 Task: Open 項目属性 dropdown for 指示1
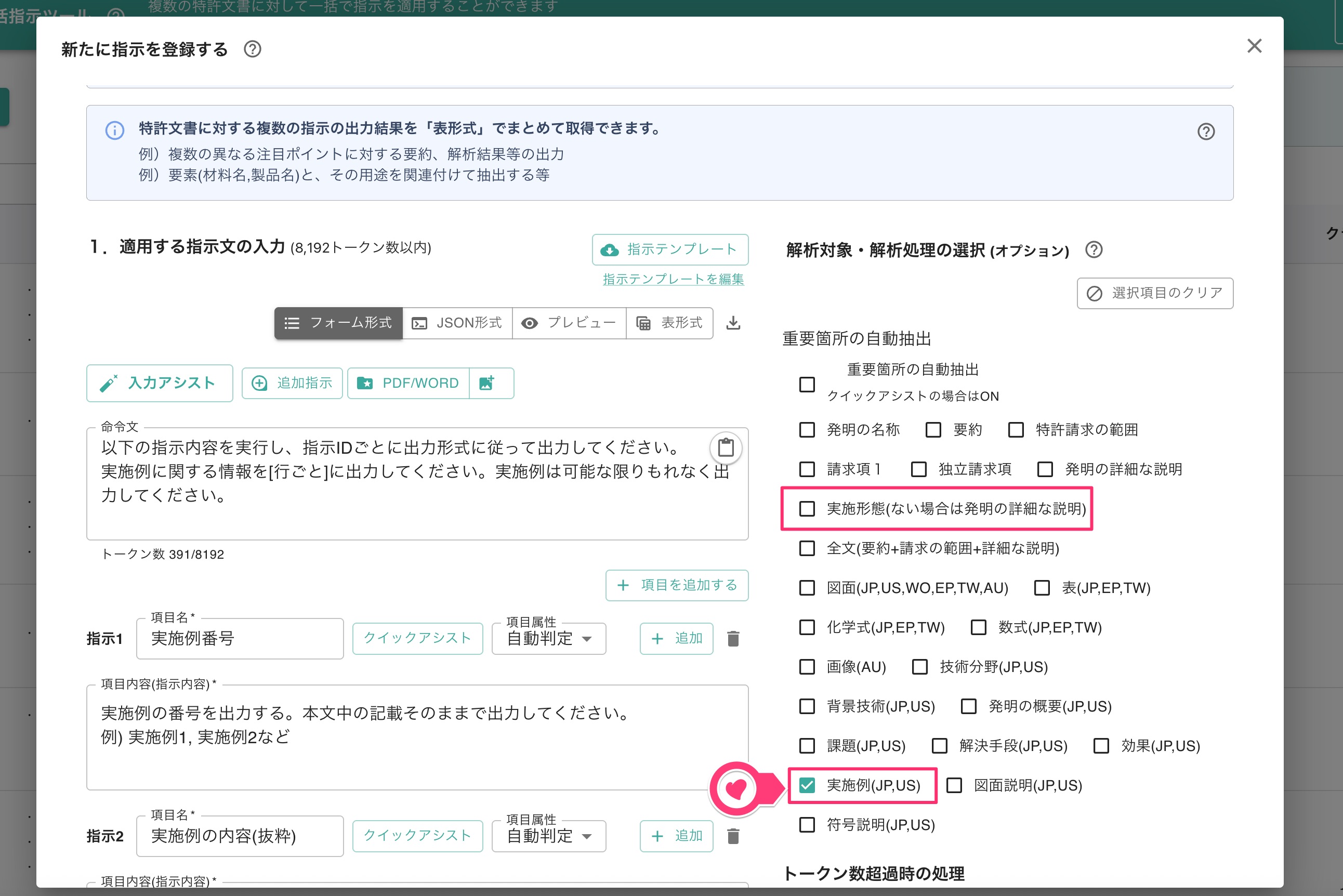549,638
